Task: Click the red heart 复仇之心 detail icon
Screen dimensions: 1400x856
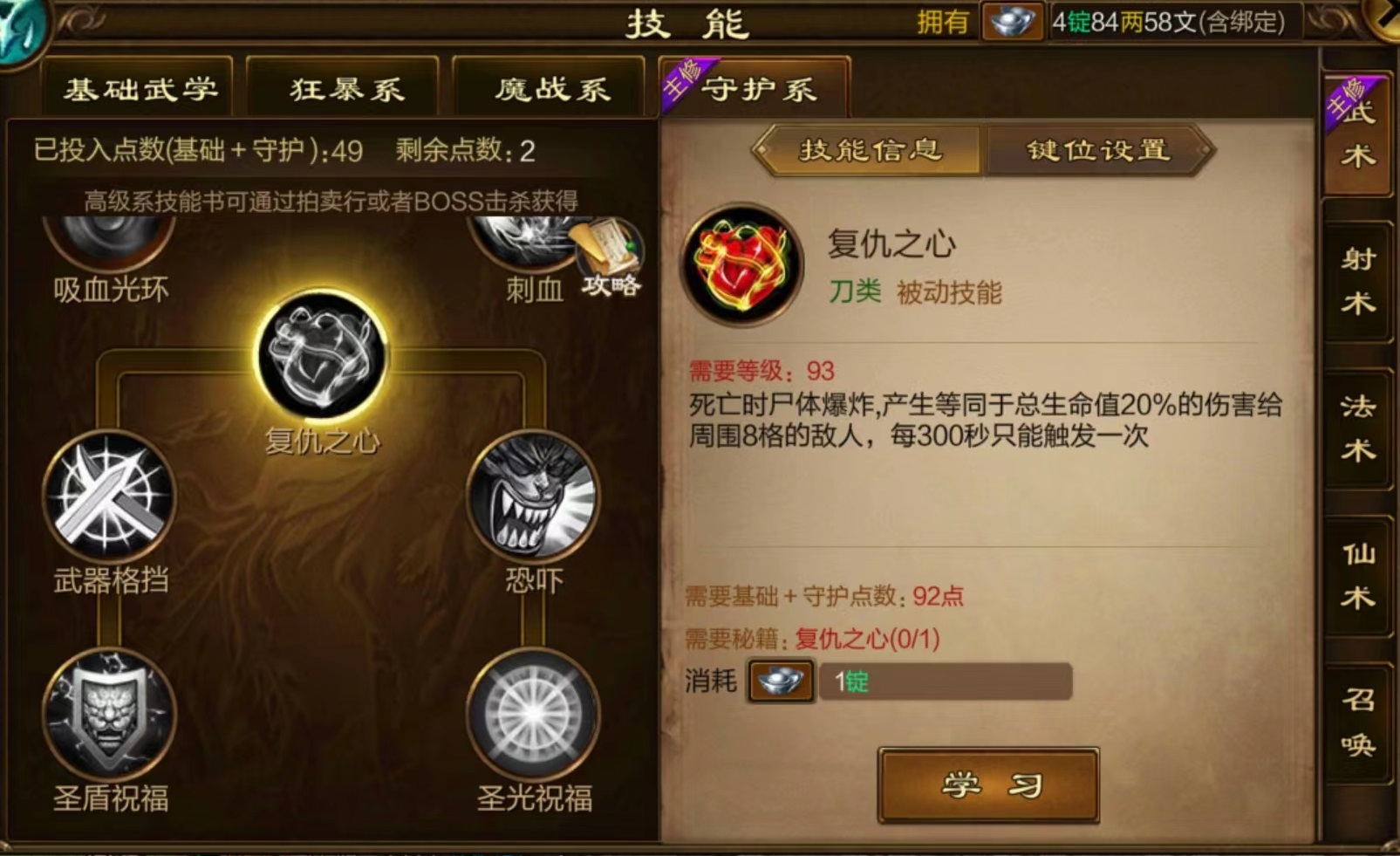Action: point(742,264)
